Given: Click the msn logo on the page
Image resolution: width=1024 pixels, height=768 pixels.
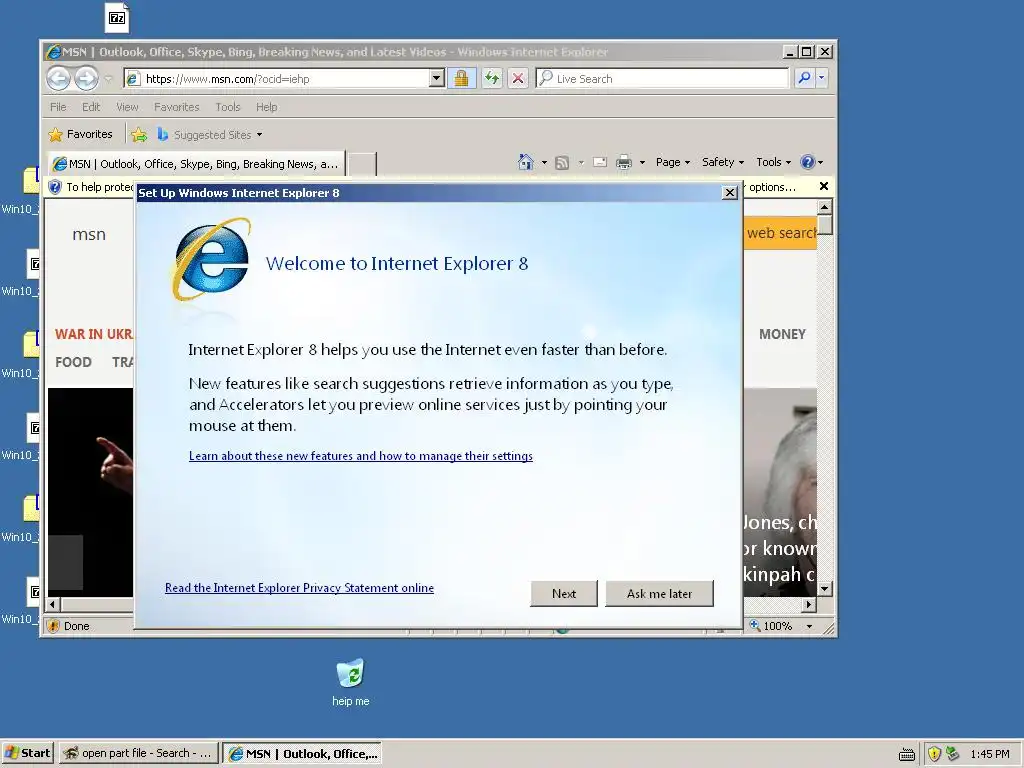Looking at the screenshot, I should click(89, 234).
